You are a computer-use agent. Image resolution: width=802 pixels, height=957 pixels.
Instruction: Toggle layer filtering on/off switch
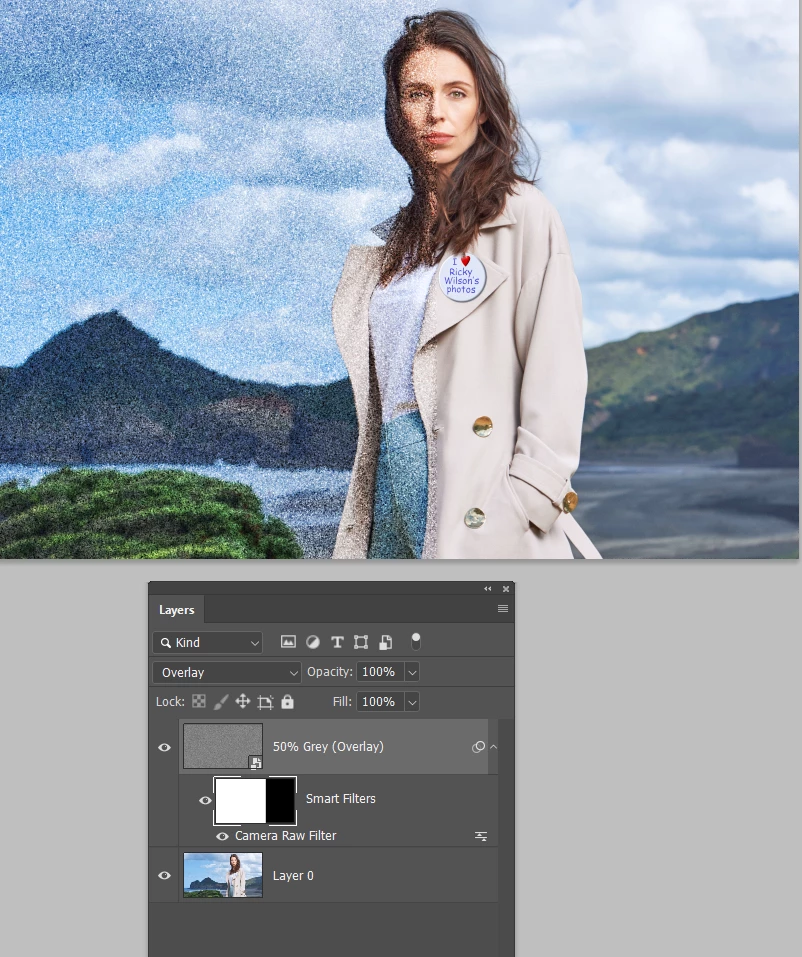click(416, 641)
